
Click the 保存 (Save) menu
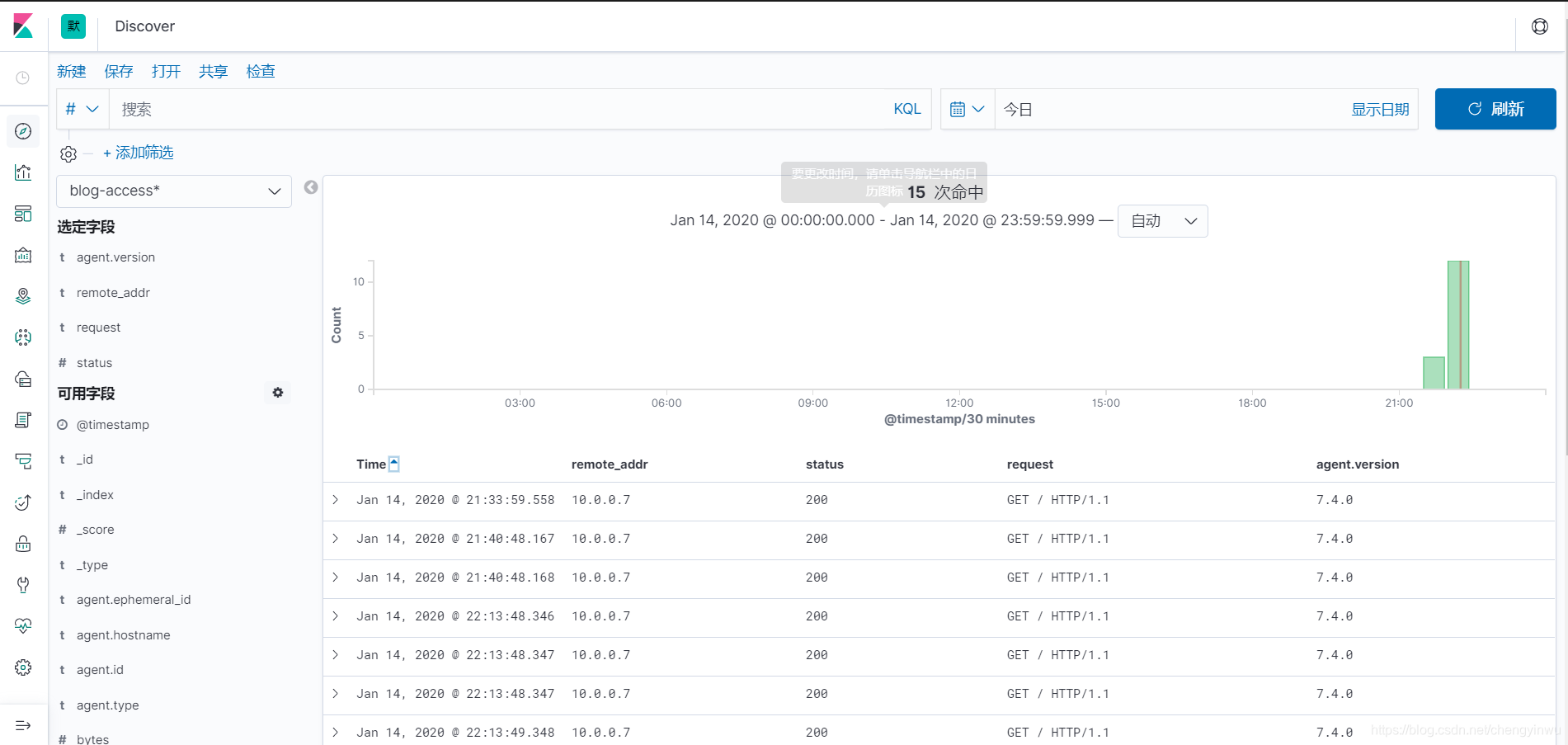click(x=119, y=72)
